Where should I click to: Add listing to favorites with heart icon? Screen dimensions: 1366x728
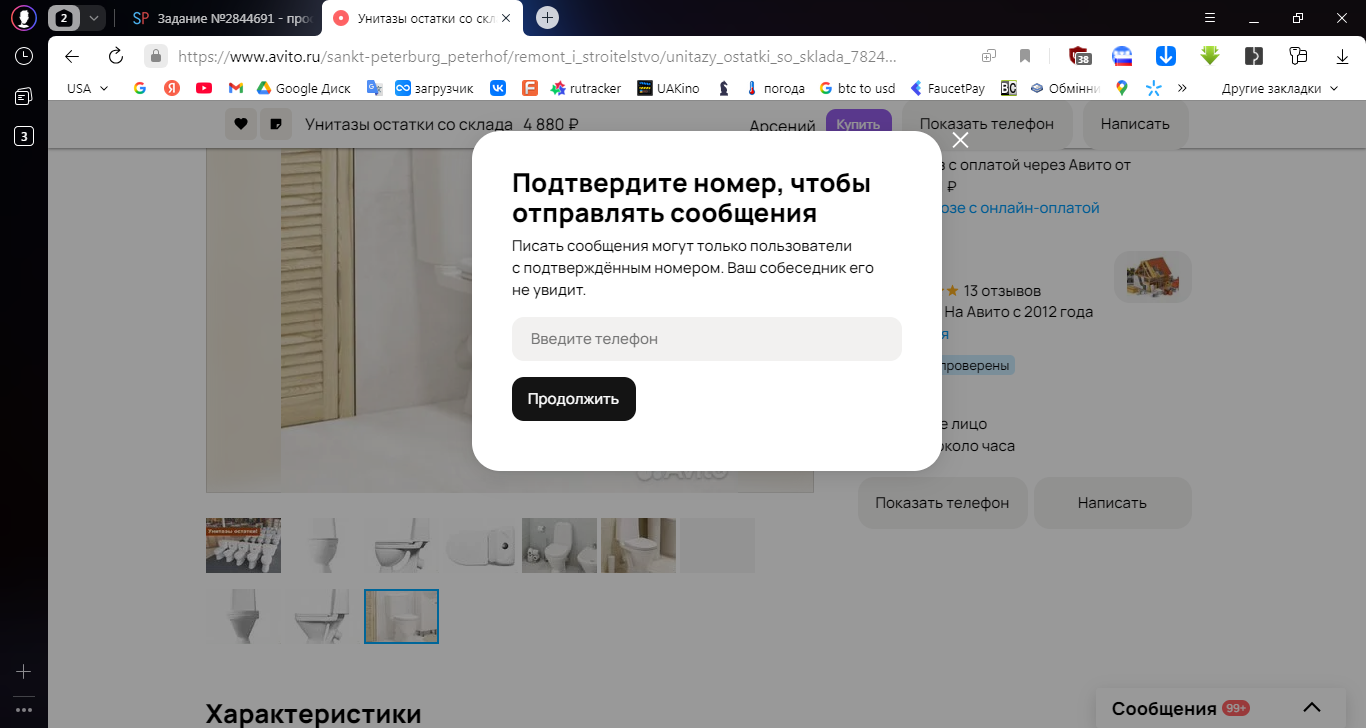240,125
